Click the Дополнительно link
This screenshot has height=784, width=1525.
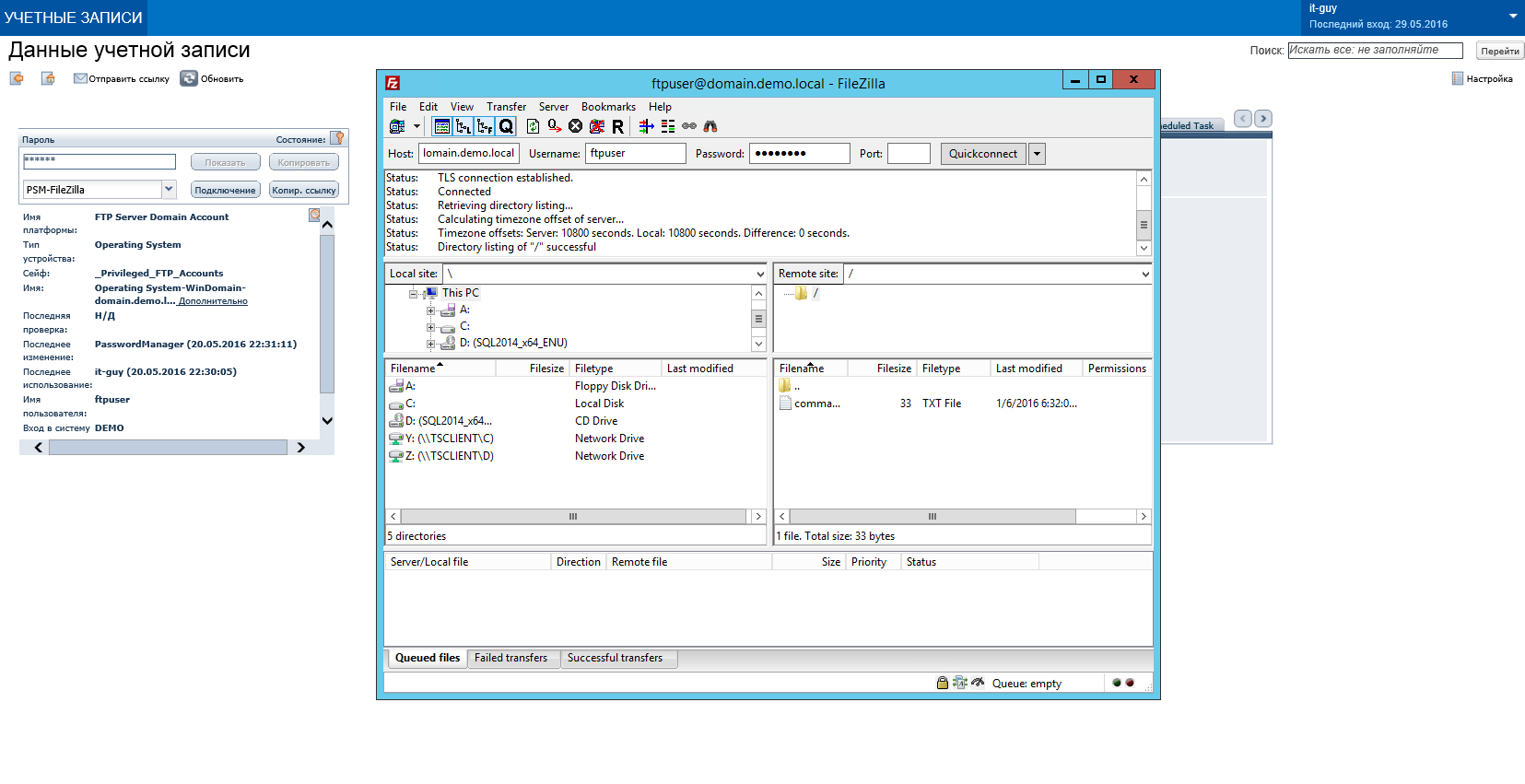pos(213,301)
